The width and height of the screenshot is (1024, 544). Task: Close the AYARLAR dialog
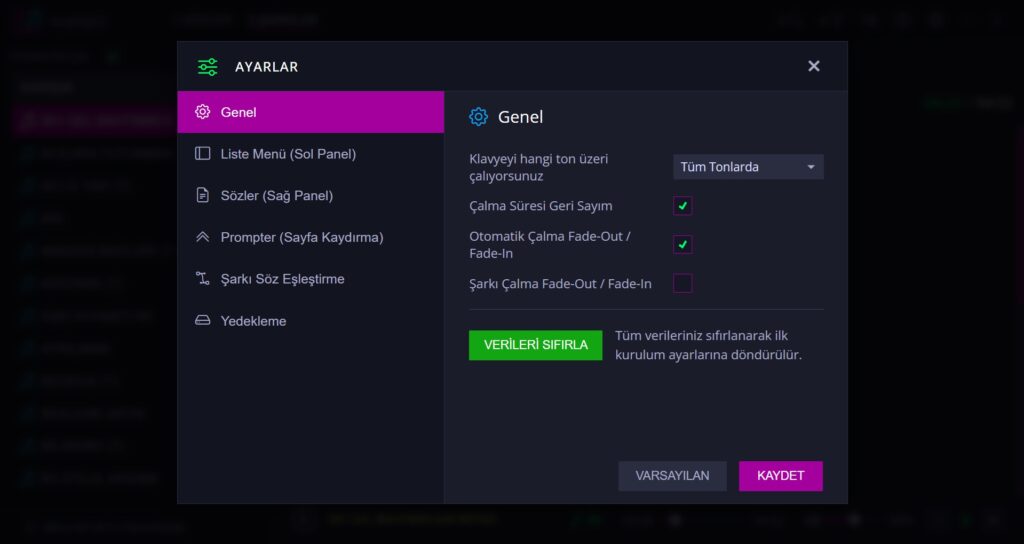[814, 66]
